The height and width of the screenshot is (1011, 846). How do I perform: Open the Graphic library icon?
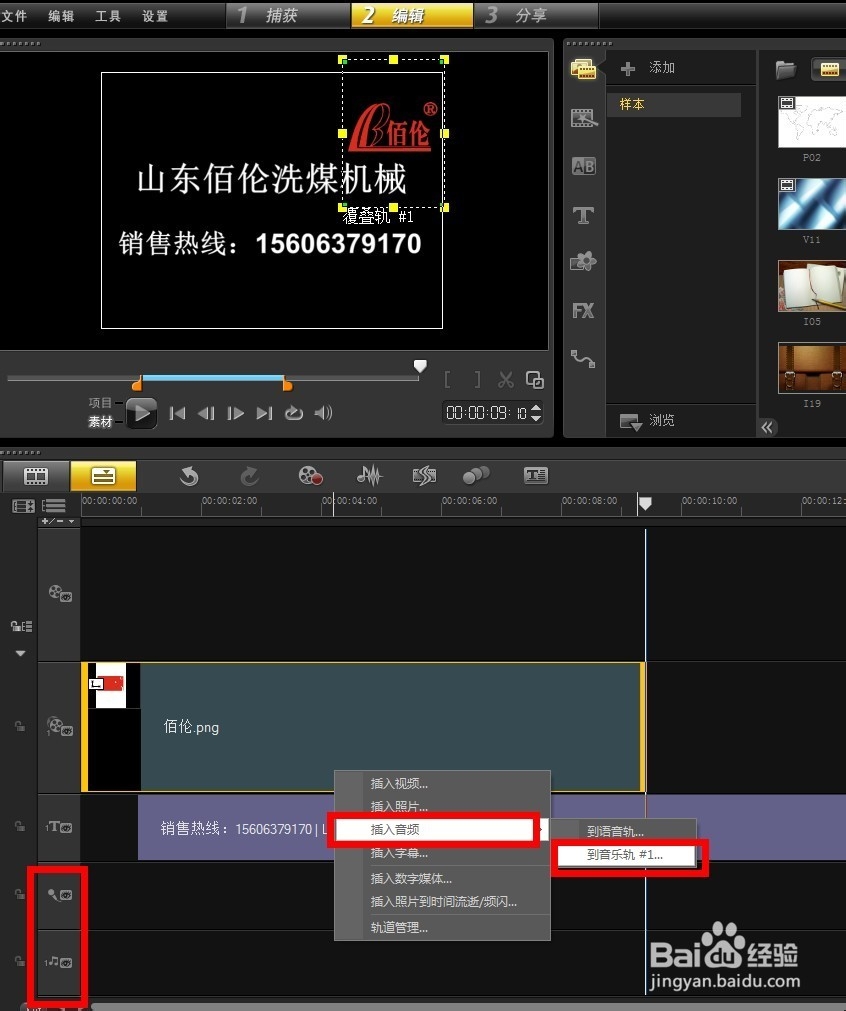point(584,262)
